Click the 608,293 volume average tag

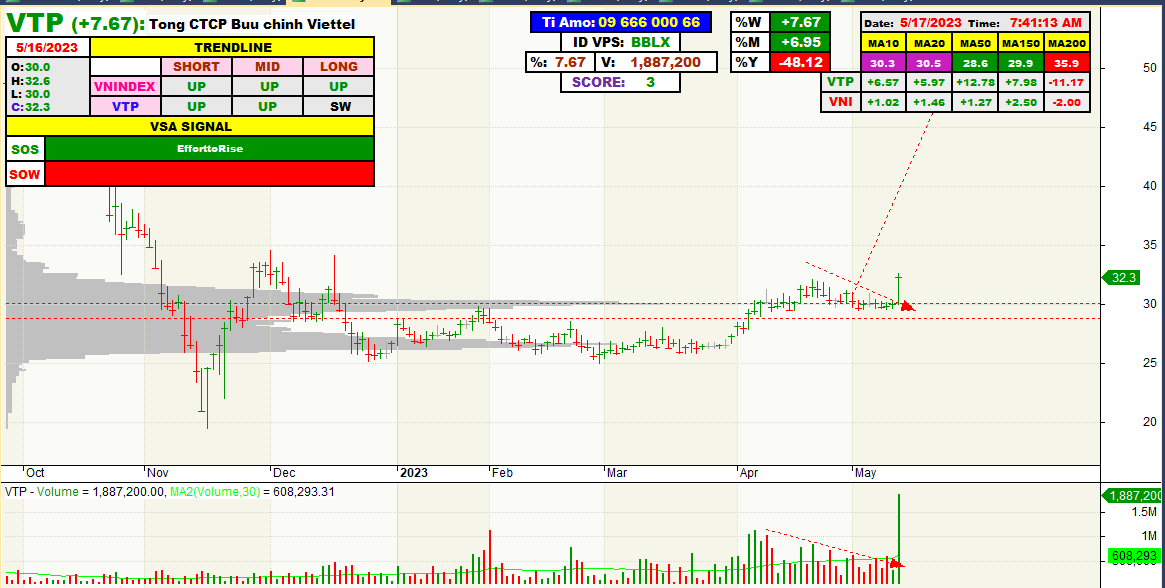coord(1135,555)
